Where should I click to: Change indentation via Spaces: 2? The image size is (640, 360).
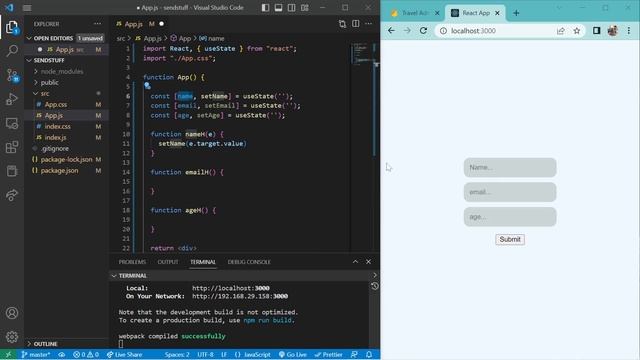pyautogui.click(x=177, y=355)
